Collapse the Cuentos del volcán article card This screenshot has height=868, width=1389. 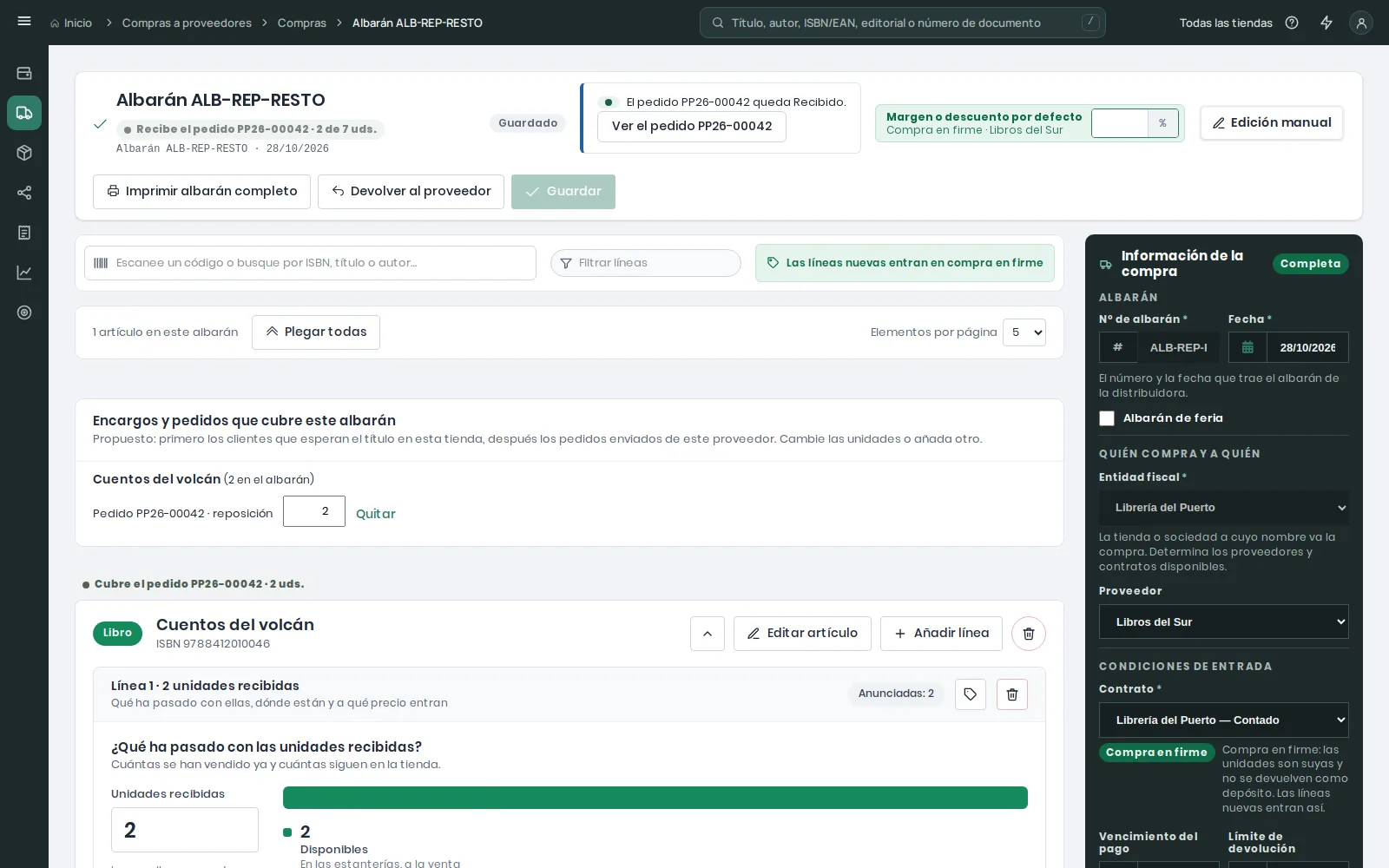708,634
